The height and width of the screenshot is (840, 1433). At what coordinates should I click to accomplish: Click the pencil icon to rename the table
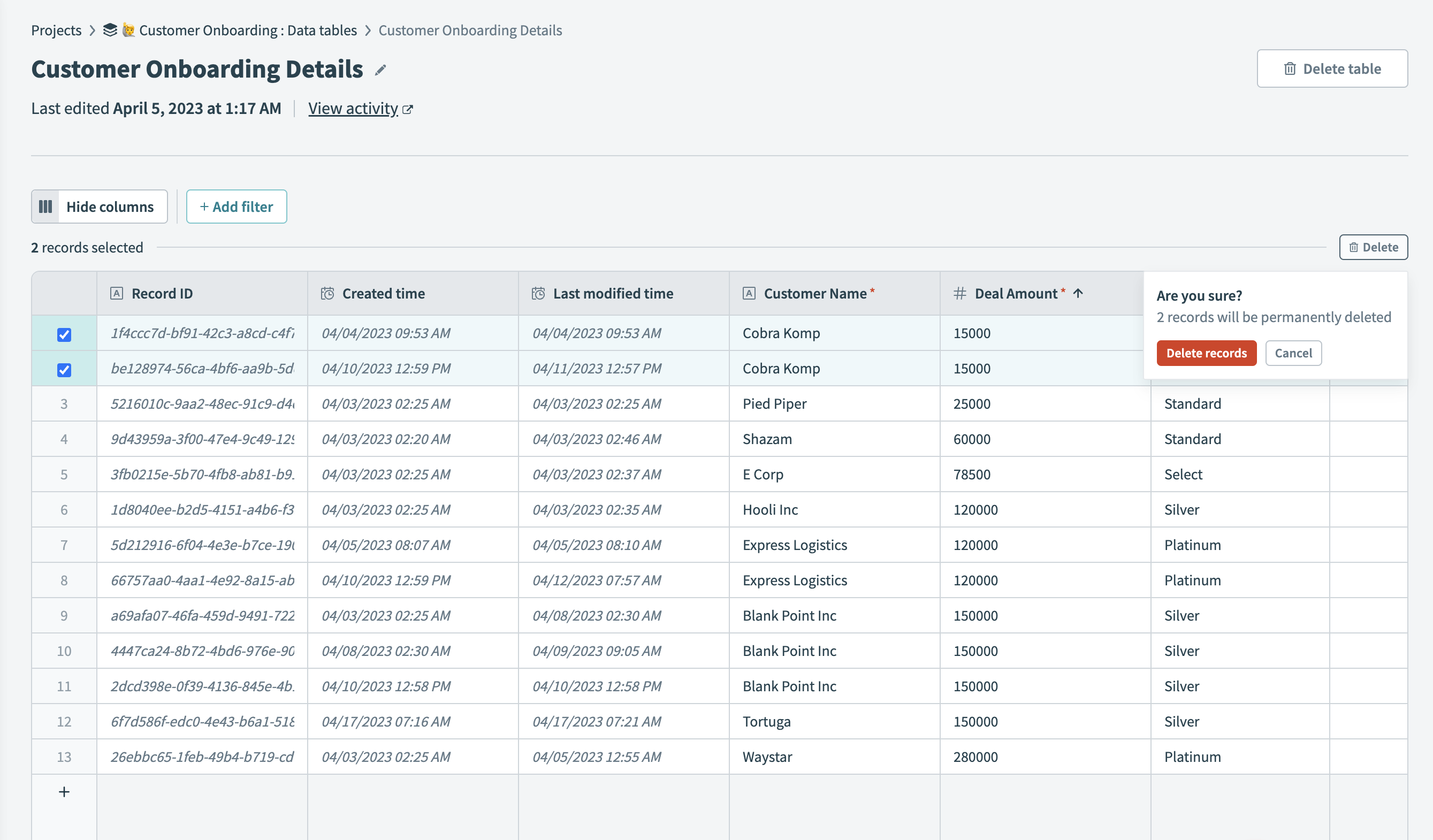[x=381, y=70]
